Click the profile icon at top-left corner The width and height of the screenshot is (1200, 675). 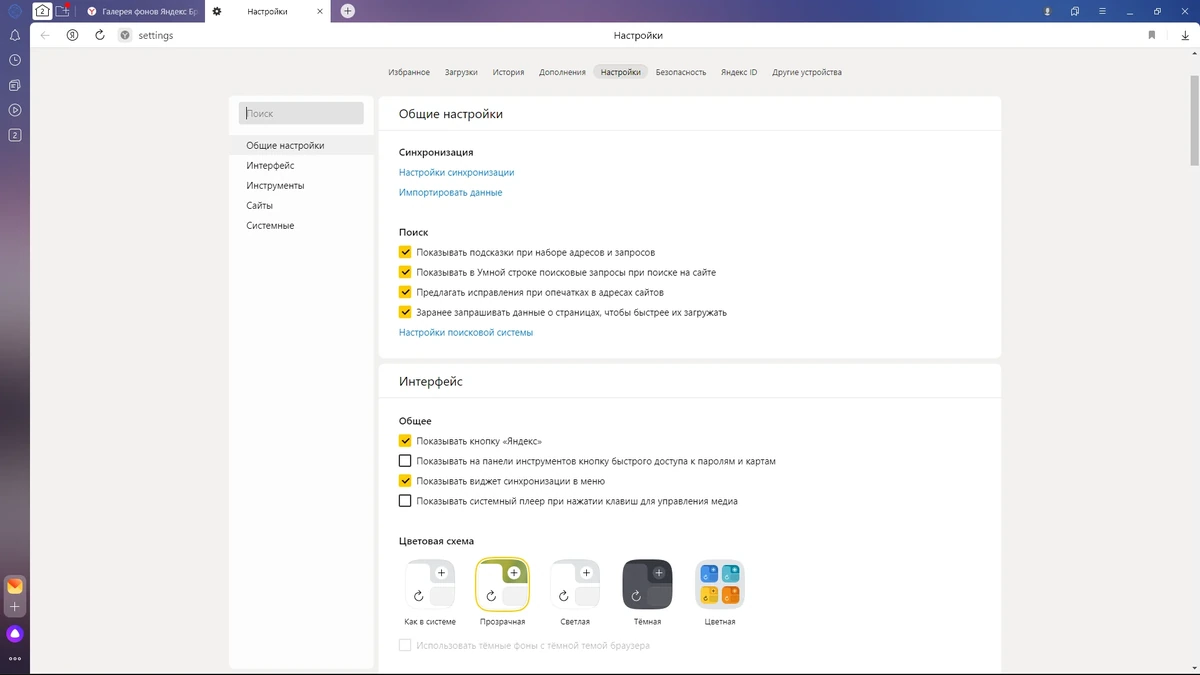(x=15, y=11)
